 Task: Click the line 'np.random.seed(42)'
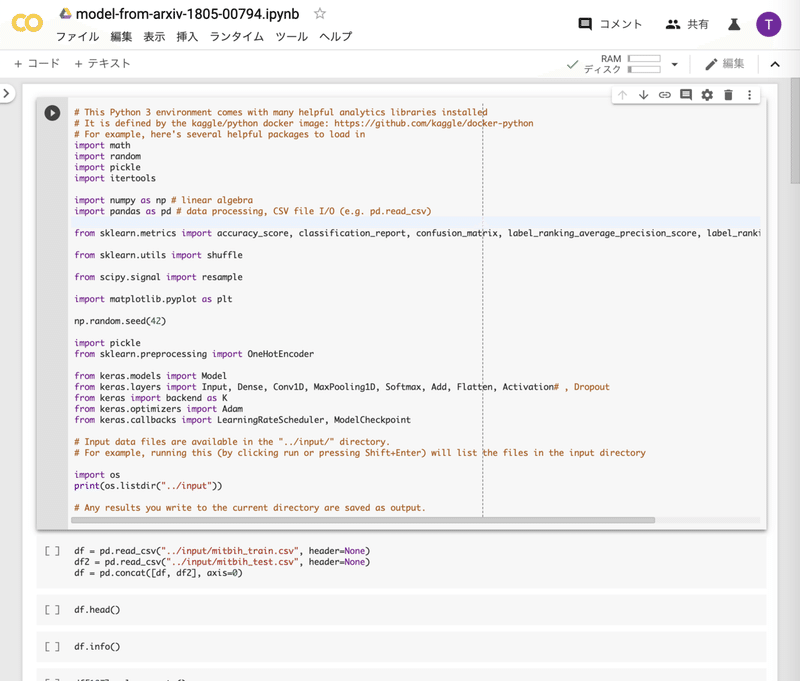pyautogui.click(x=120, y=321)
